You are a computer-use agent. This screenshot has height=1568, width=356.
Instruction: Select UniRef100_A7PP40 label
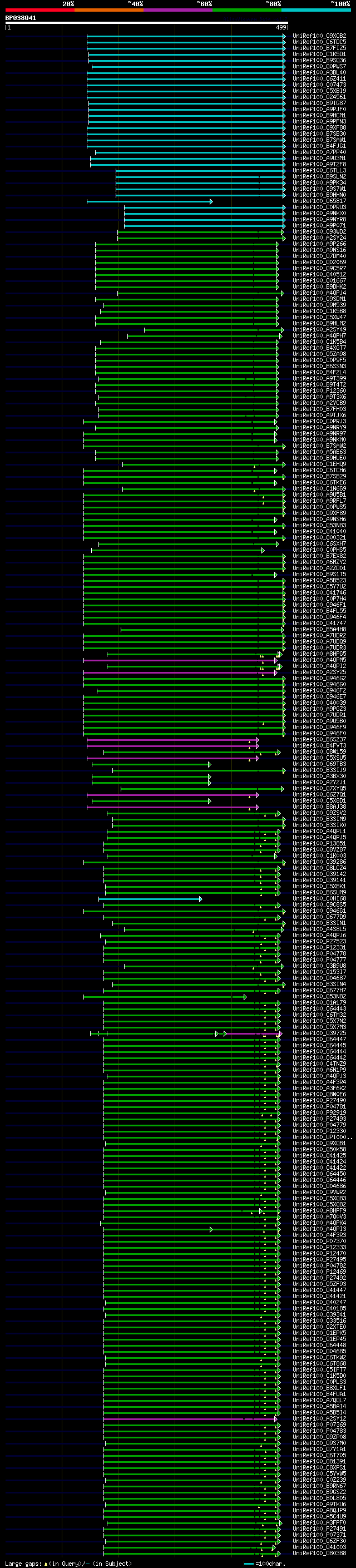pyautogui.click(x=319, y=152)
